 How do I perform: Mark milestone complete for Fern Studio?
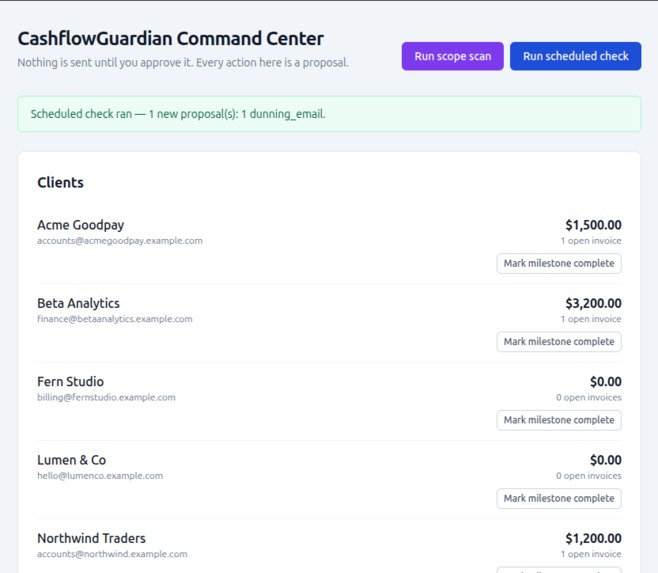click(559, 420)
